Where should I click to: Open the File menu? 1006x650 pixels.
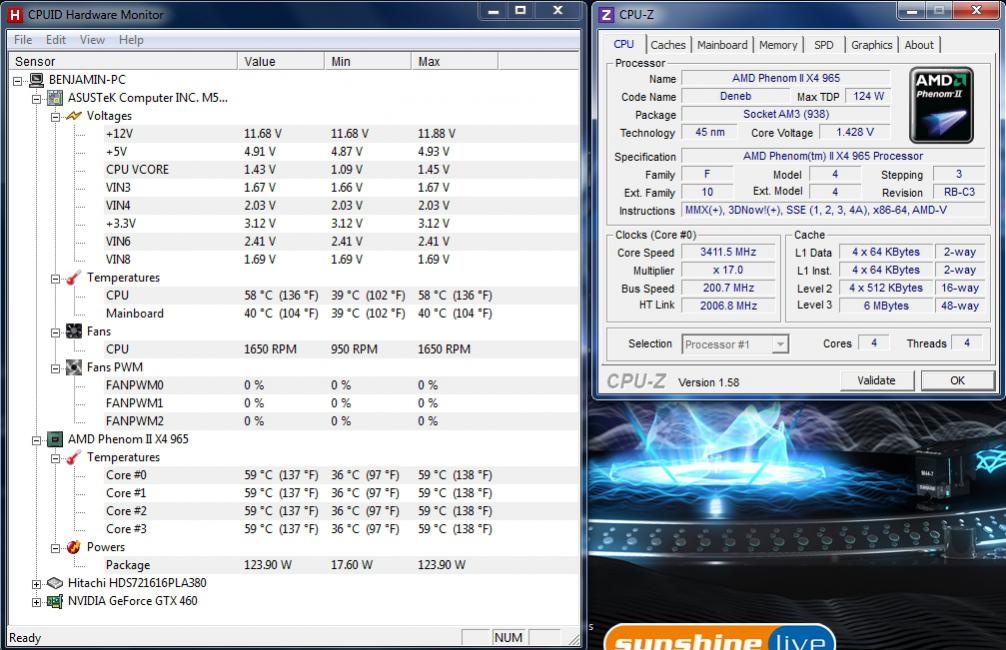point(23,40)
